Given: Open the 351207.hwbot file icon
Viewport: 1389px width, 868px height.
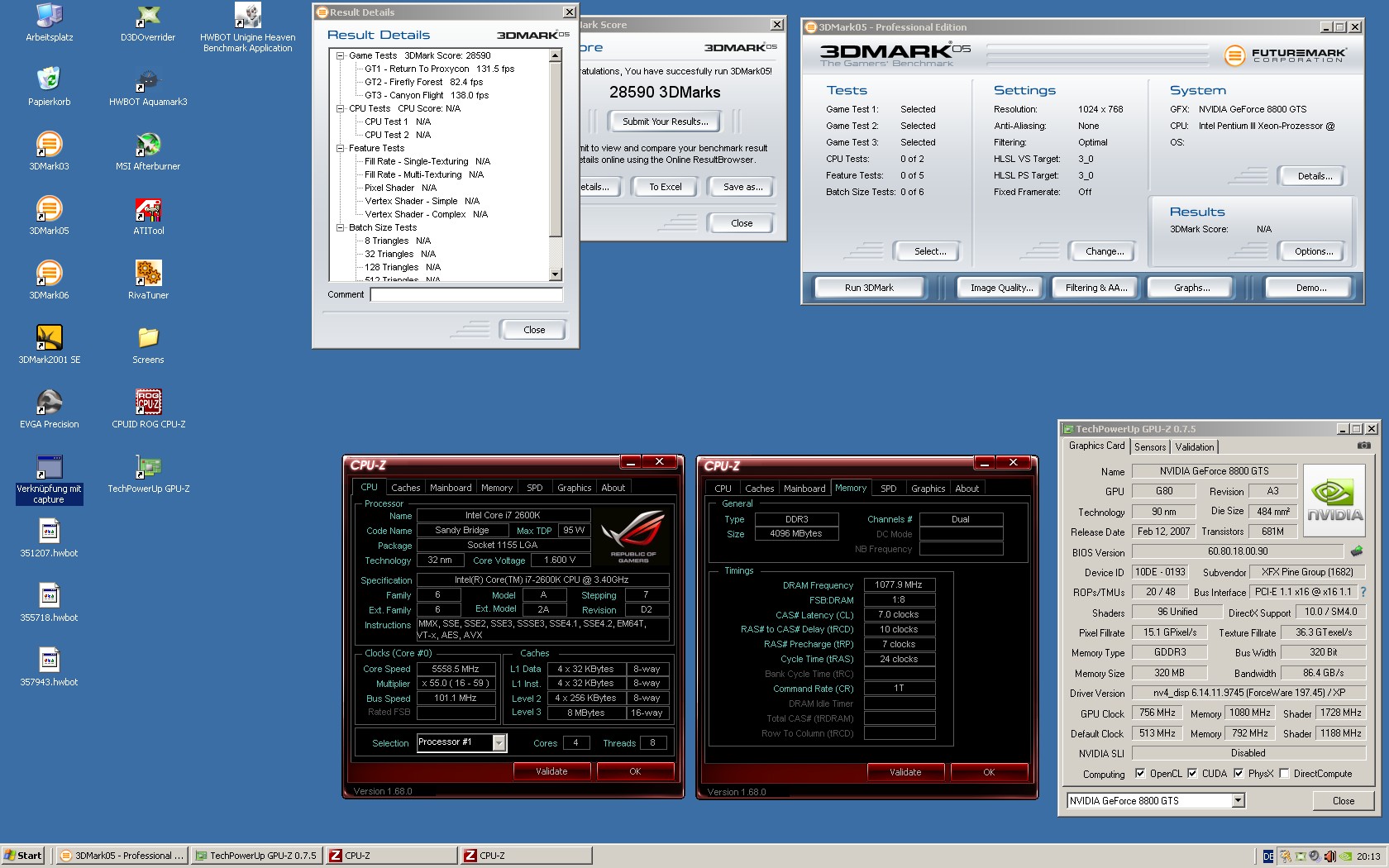Looking at the screenshot, I should (50, 531).
